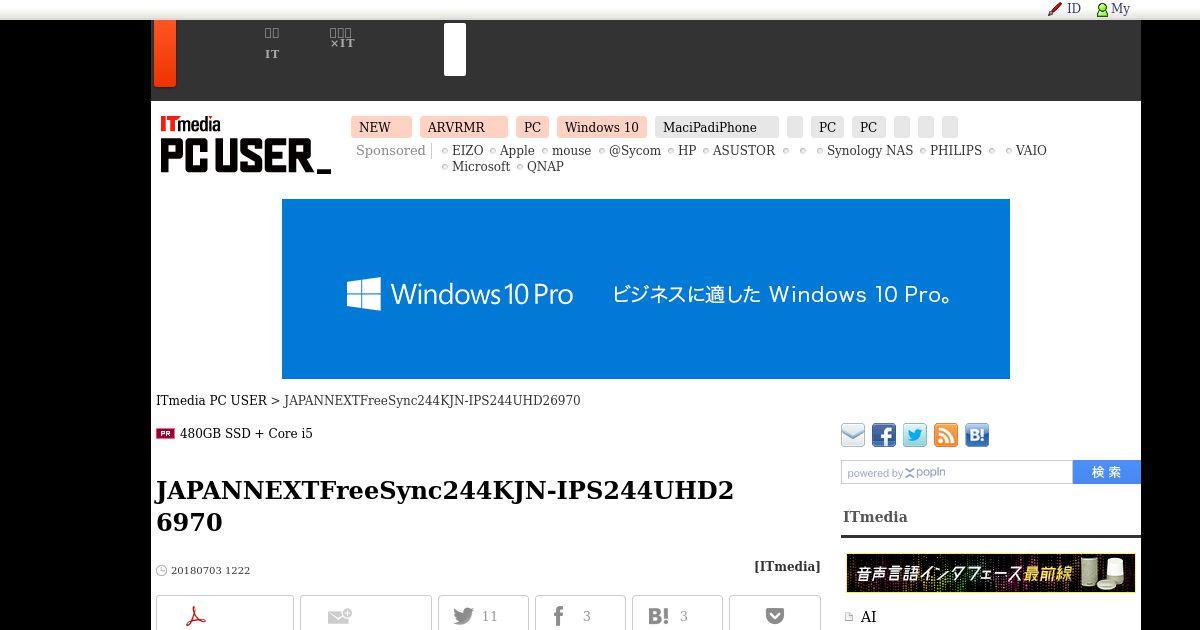Image resolution: width=1200 pixels, height=630 pixels.
Task: Click the article headline JAPANNEXTFreeSync244KJN-IPS244UHD26970
Action: click(445, 506)
